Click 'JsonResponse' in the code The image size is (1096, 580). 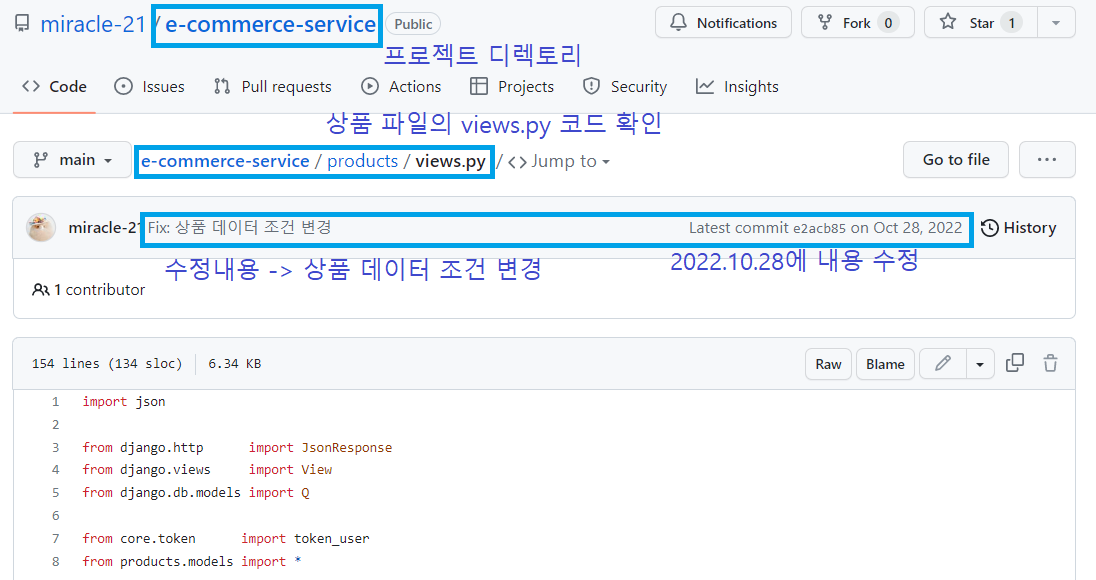347,448
